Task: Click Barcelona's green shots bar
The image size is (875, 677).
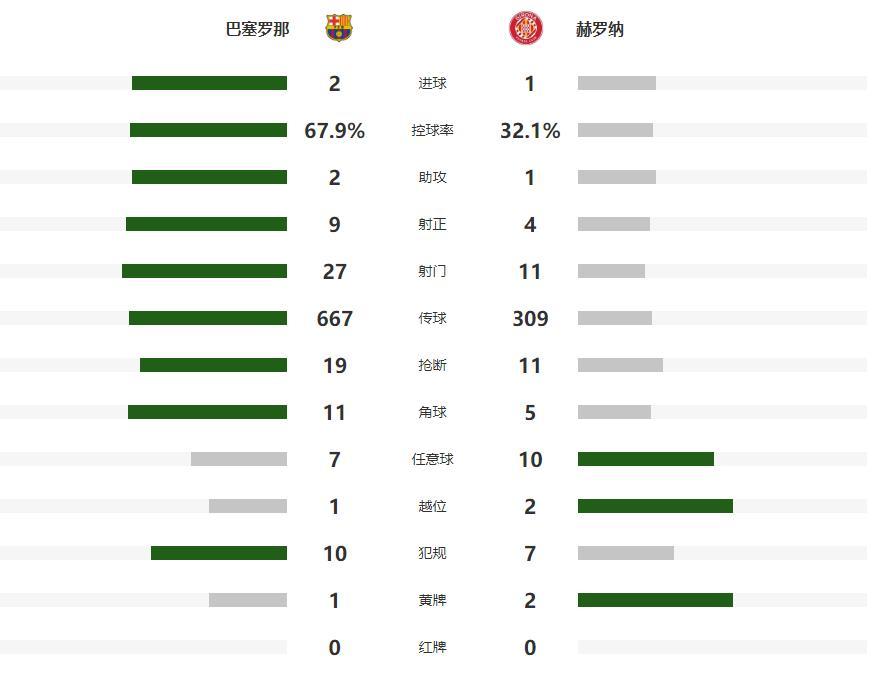Action: coord(204,271)
